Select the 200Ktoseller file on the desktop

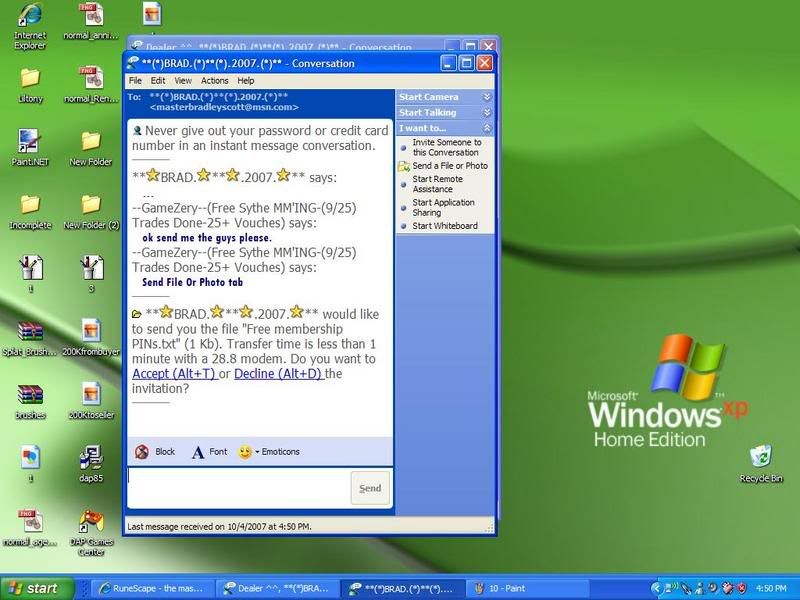91,401
